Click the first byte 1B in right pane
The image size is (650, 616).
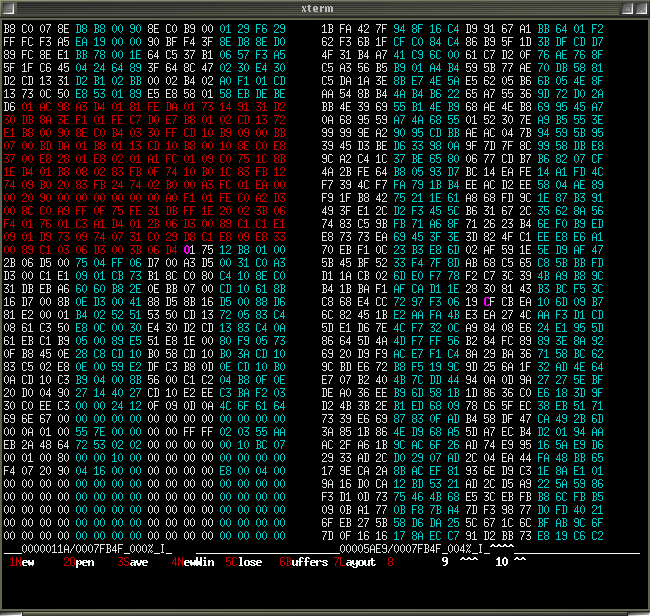326,28
